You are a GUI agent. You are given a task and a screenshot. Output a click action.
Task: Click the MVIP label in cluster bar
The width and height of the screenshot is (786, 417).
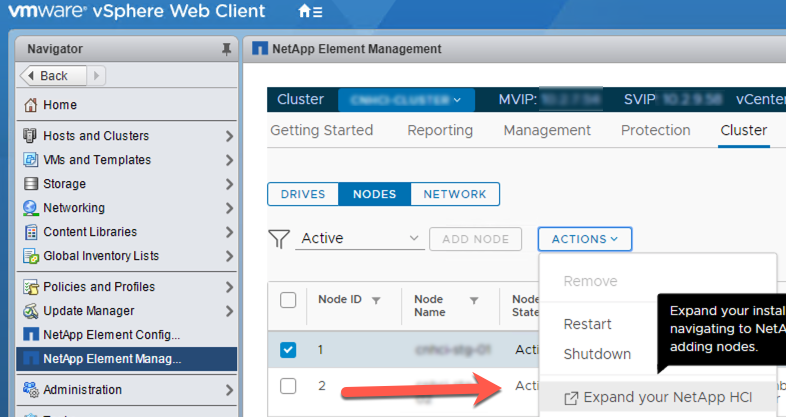518,100
